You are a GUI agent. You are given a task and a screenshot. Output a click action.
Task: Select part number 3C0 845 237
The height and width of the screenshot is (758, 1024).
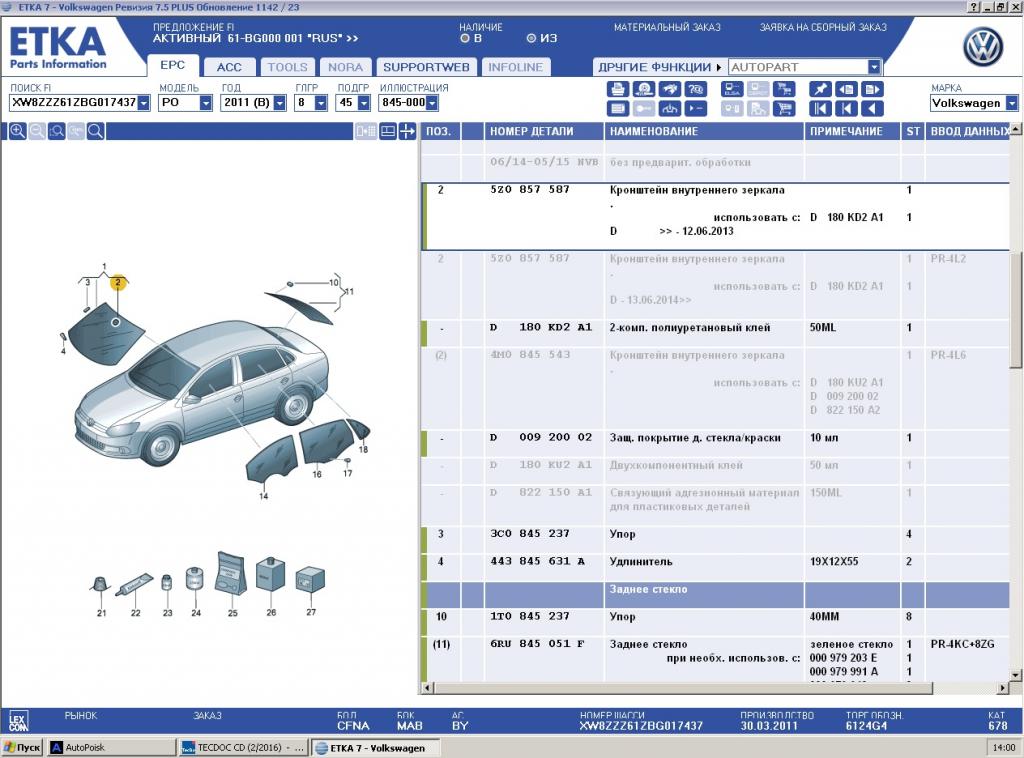tap(530, 533)
